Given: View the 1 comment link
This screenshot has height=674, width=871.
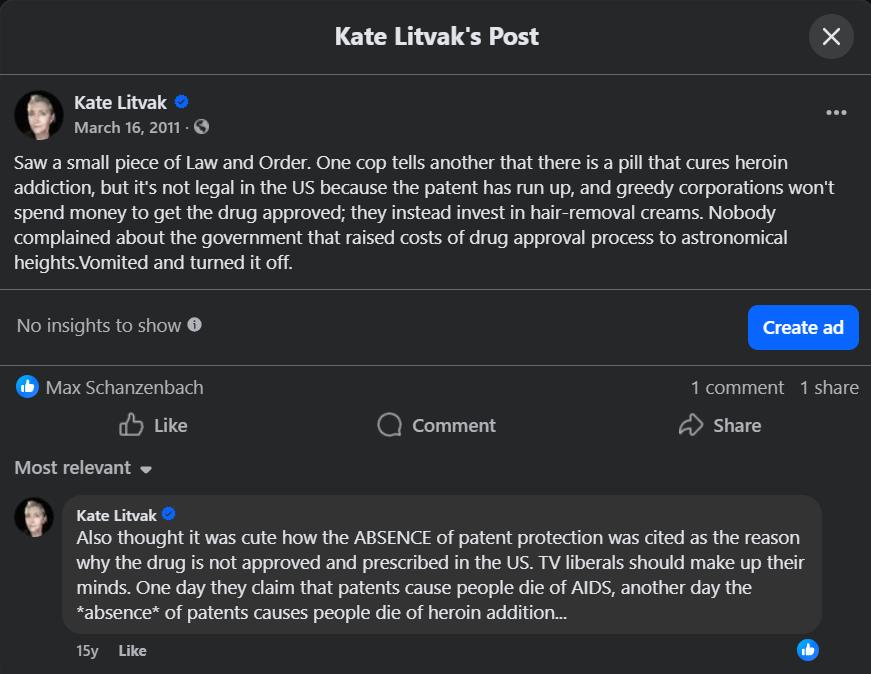Looking at the screenshot, I should (x=739, y=387).
